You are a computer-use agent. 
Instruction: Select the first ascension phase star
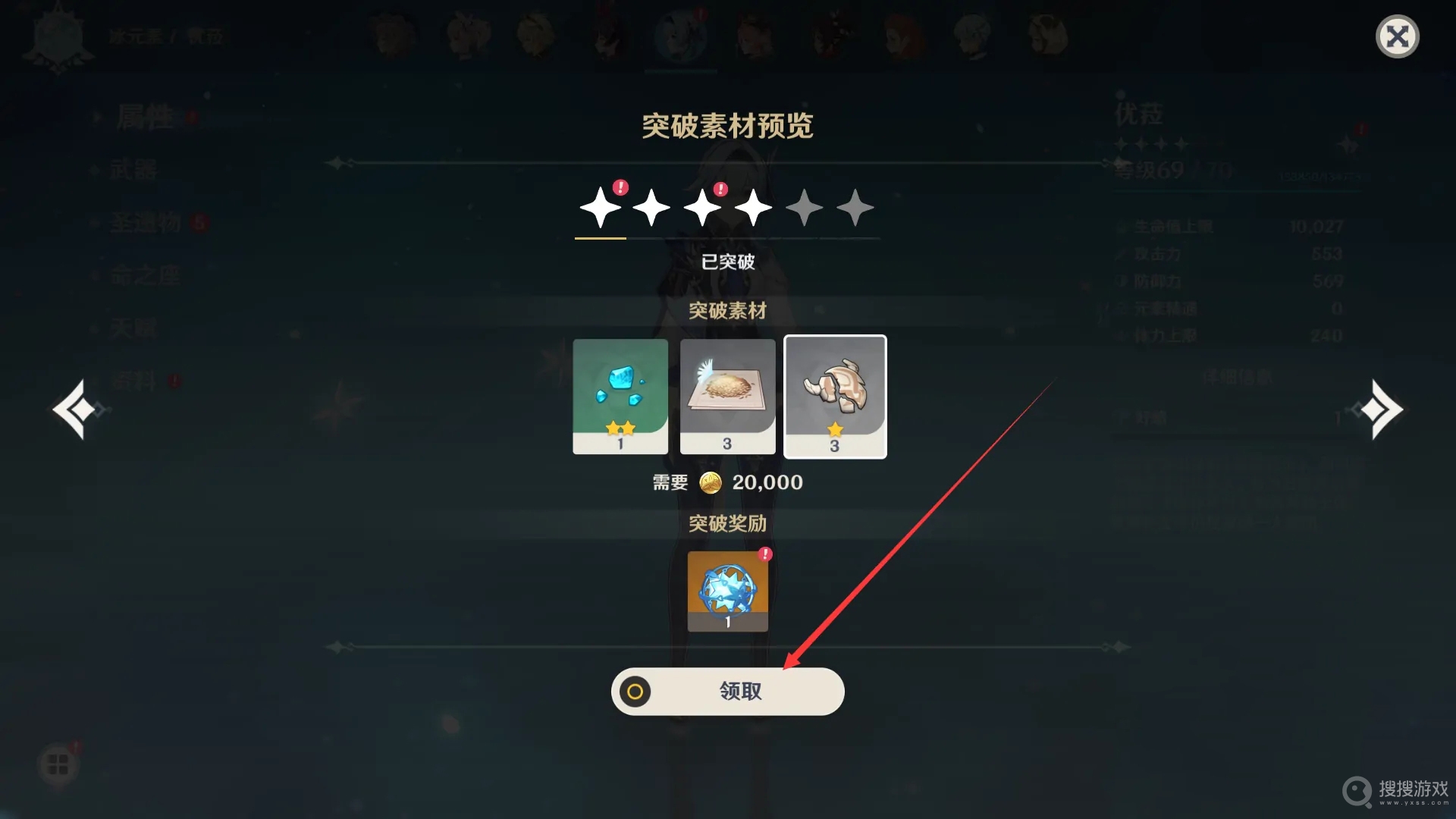click(x=601, y=207)
